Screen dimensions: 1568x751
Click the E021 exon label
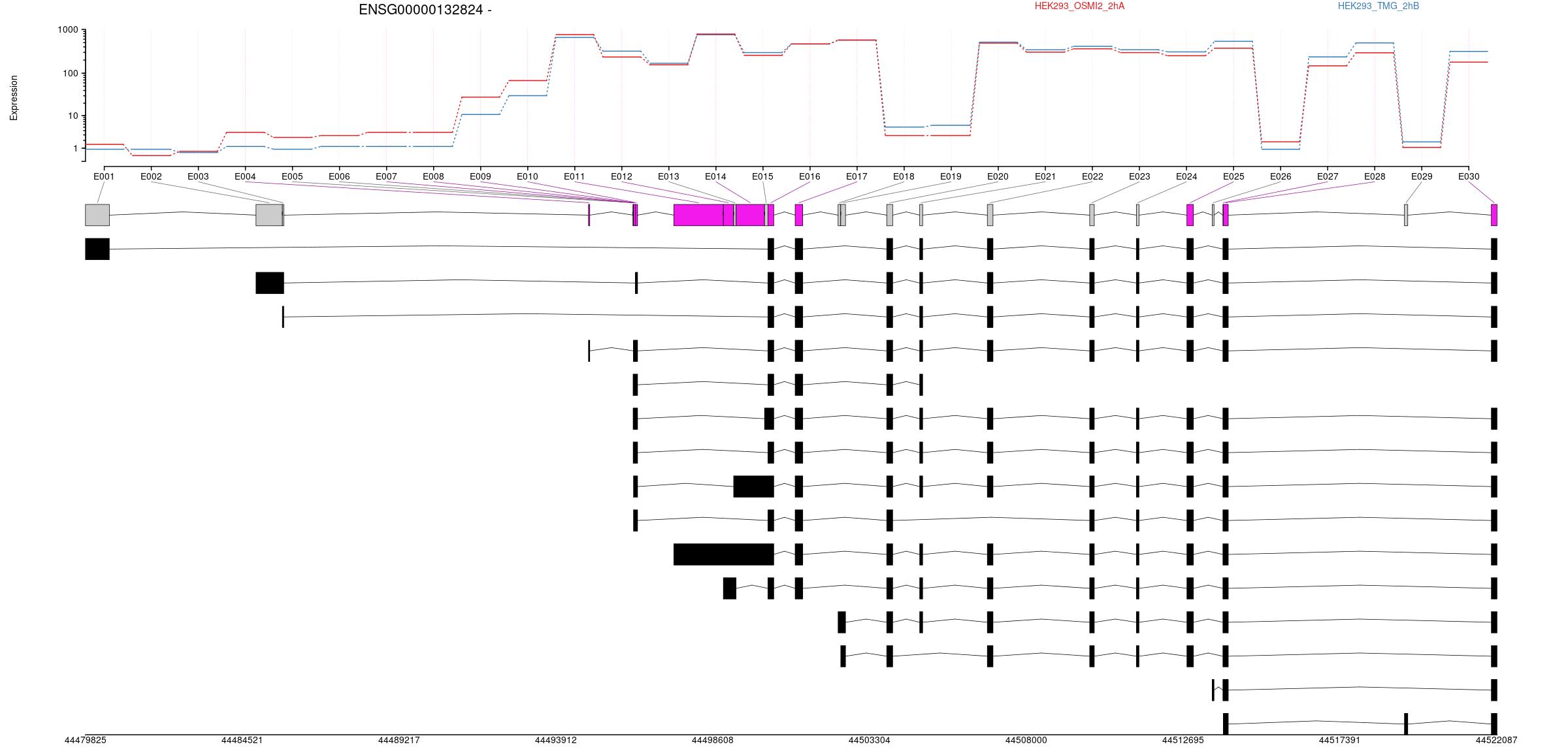click(1045, 176)
